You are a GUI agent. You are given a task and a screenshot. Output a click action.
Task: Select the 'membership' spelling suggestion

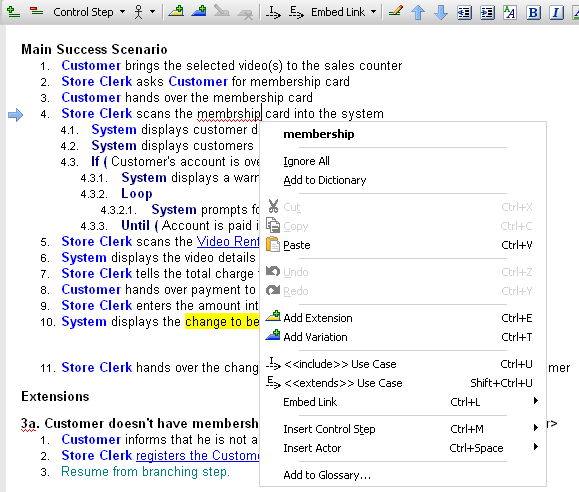coord(319,134)
